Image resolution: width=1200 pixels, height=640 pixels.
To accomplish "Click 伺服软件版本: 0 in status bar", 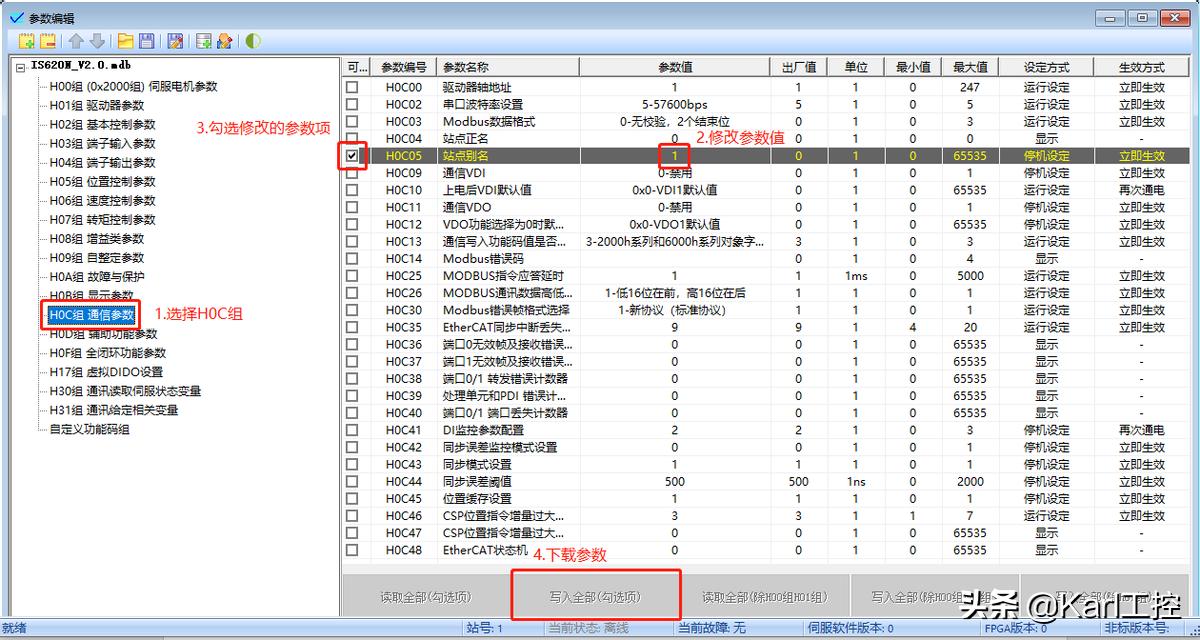I will [x=851, y=628].
